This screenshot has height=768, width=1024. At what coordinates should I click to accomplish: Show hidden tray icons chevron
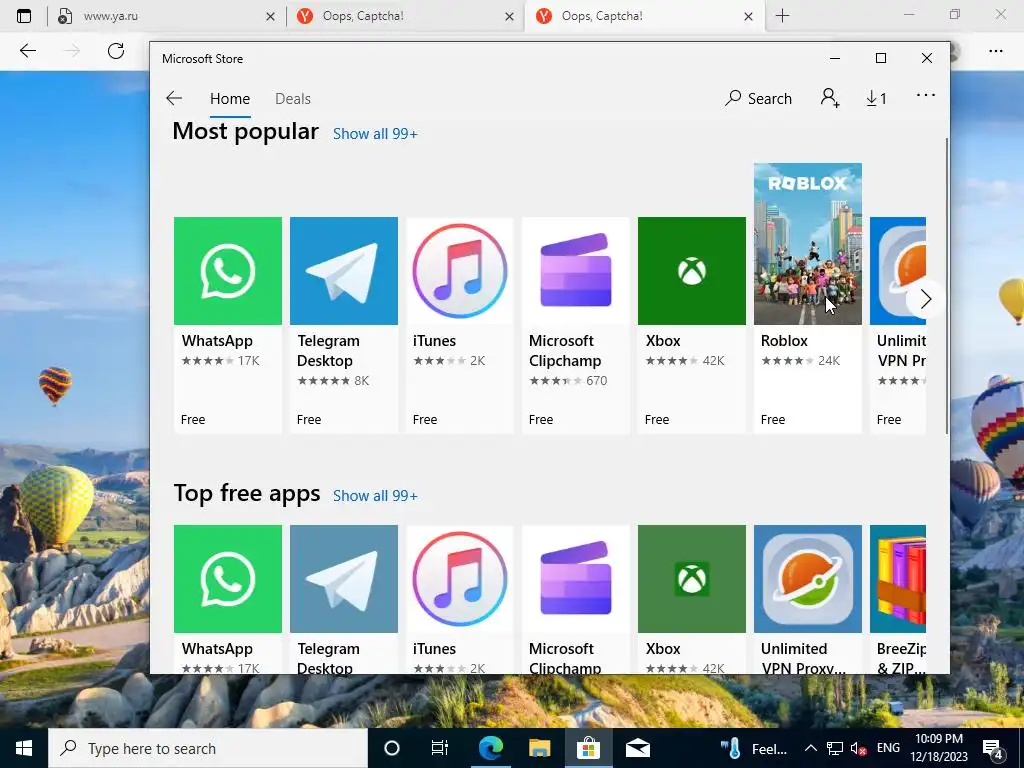click(x=810, y=748)
